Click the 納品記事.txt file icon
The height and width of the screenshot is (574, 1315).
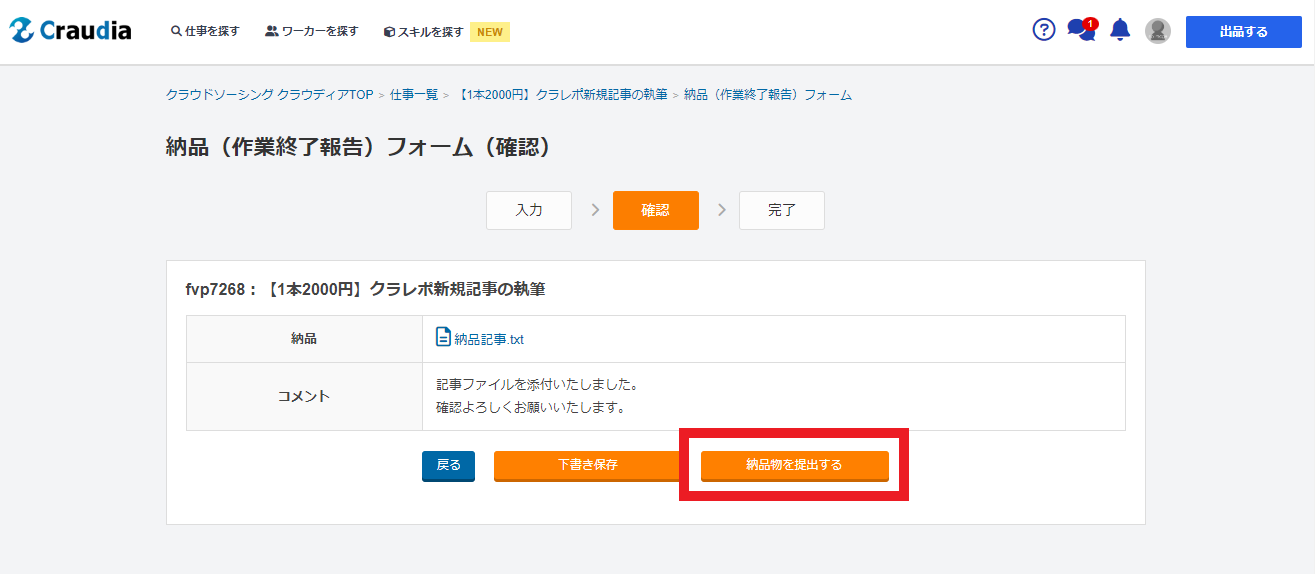pos(444,338)
